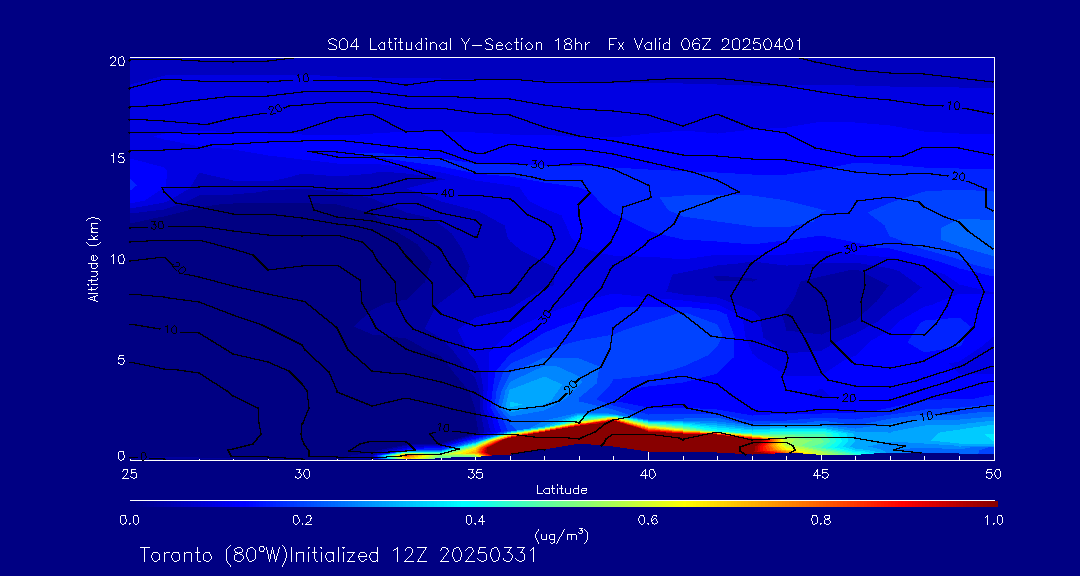
Task: Click the colorbar value '0.4'
Action: [475, 520]
